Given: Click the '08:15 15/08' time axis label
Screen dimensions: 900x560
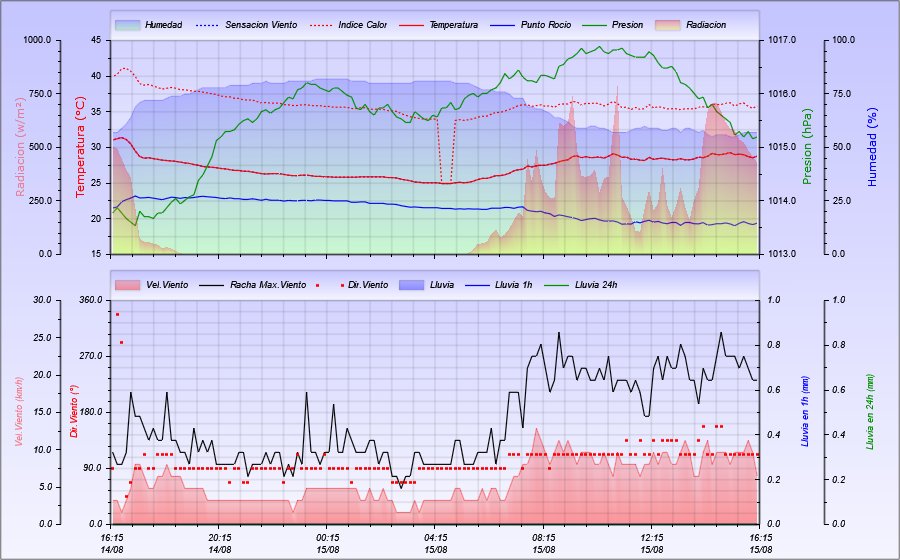Looking at the screenshot, I should [544, 544].
